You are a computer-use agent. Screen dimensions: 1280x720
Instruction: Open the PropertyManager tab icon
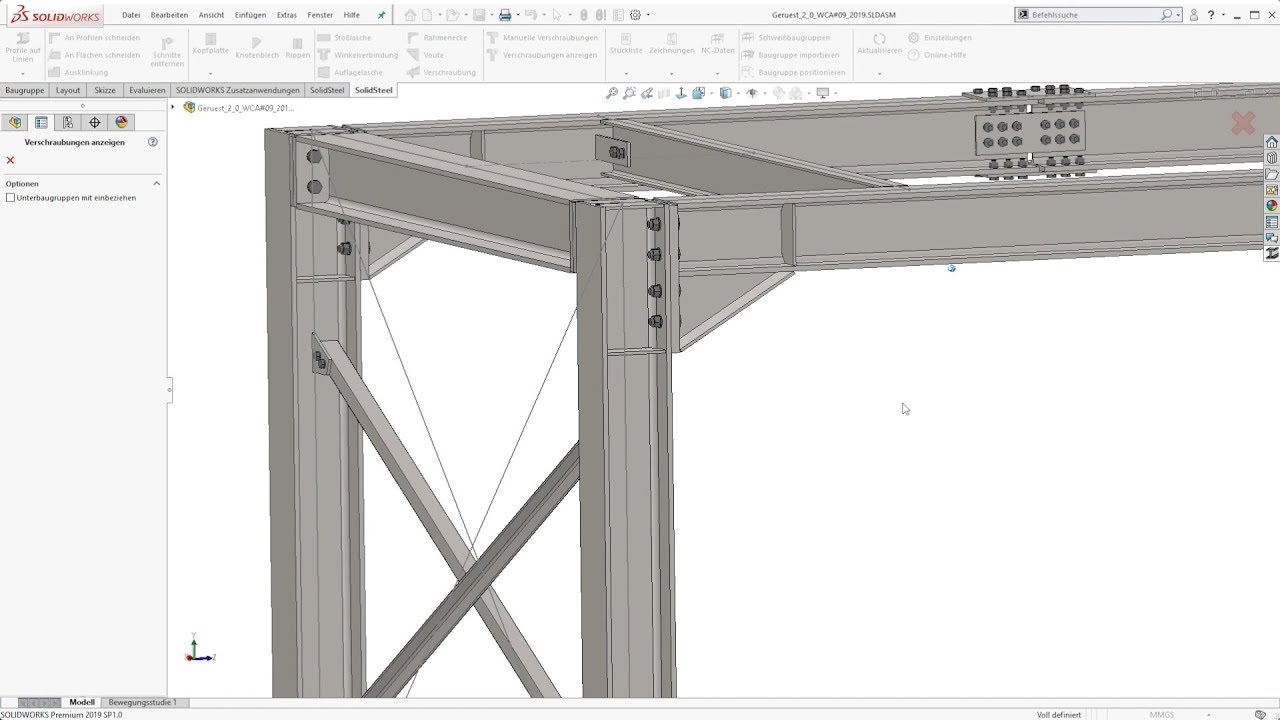[41, 122]
